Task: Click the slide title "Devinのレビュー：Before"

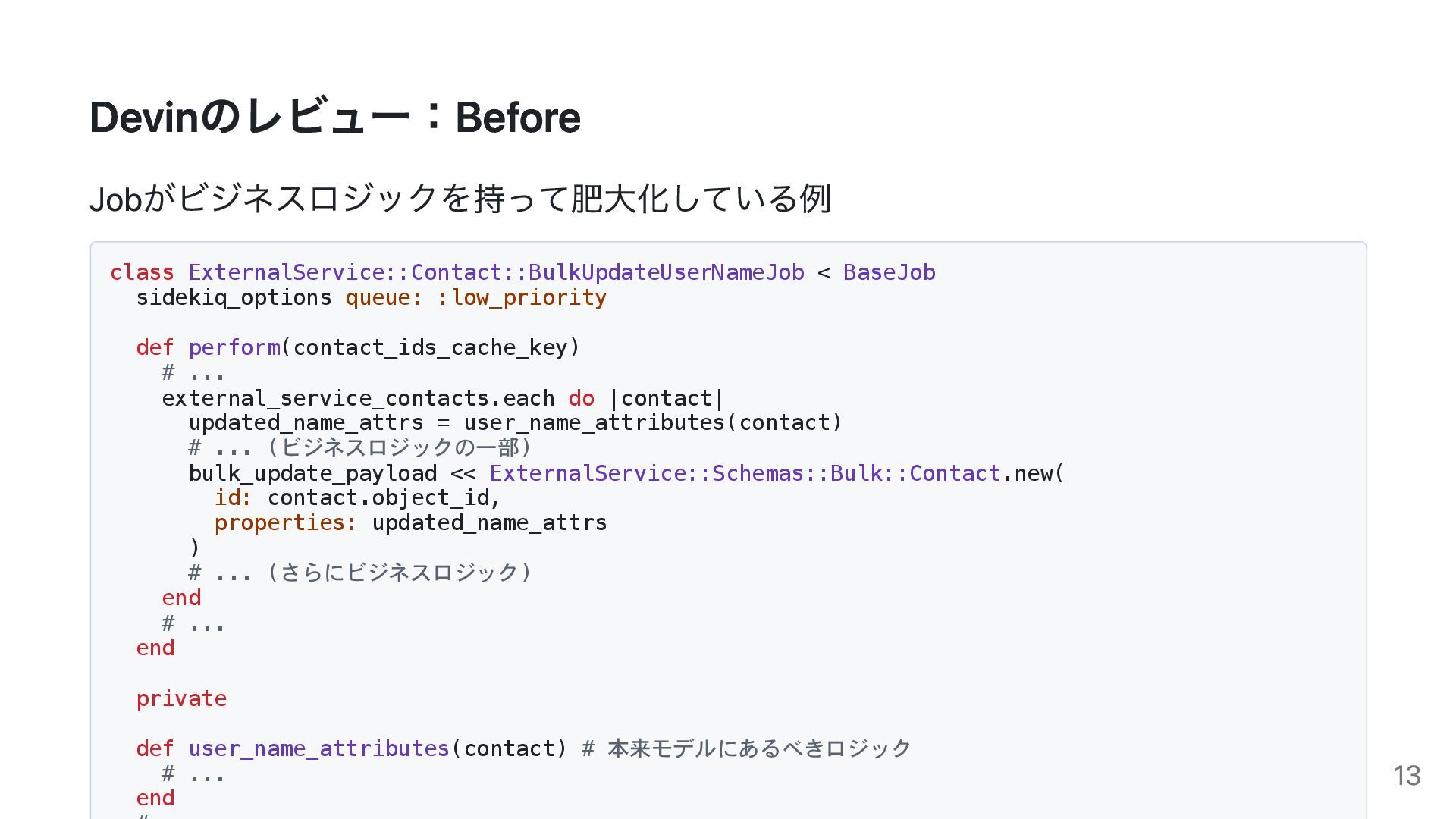Action: click(334, 118)
